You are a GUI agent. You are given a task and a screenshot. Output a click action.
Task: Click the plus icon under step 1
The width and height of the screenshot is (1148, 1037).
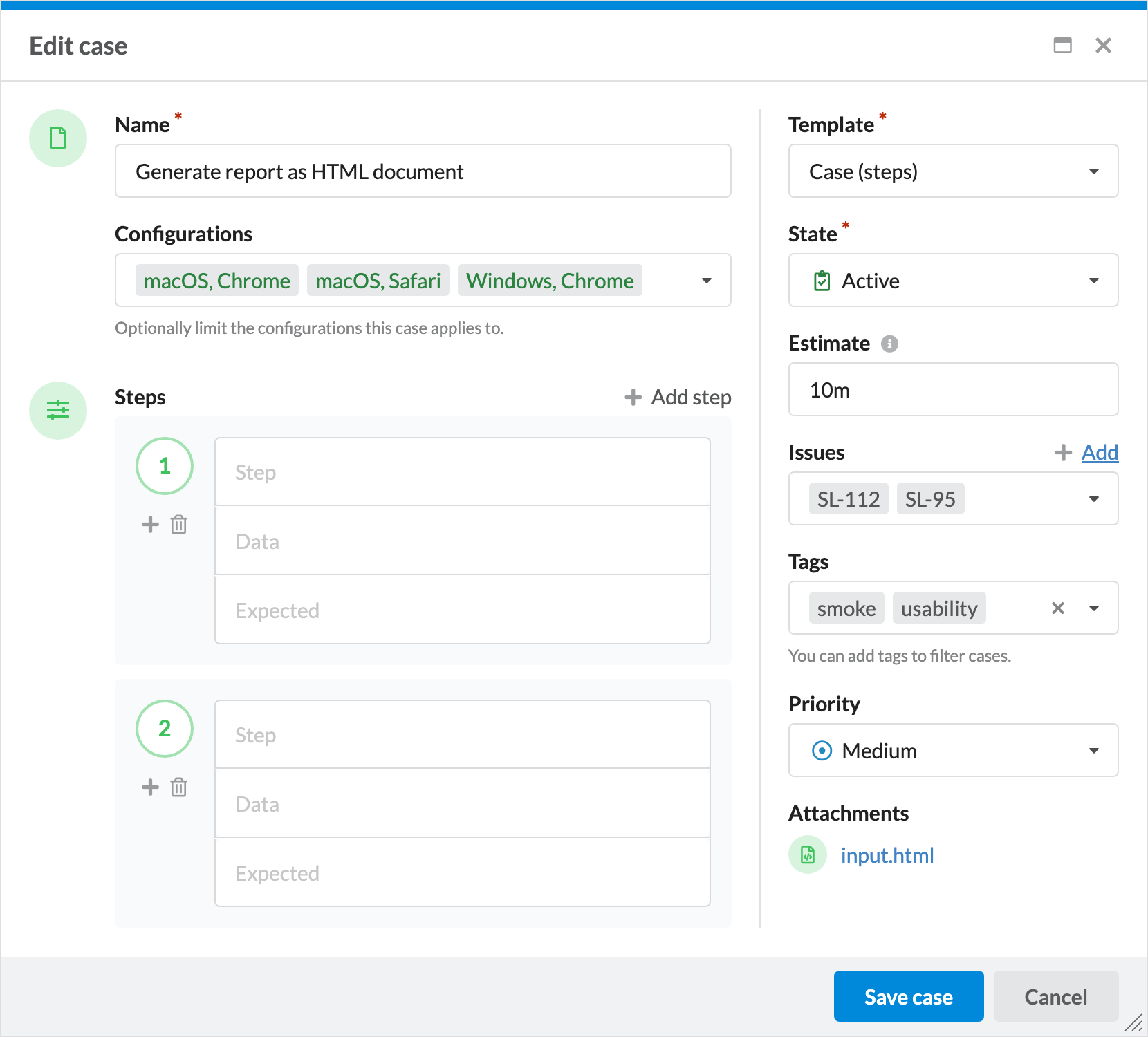[x=150, y=525]
